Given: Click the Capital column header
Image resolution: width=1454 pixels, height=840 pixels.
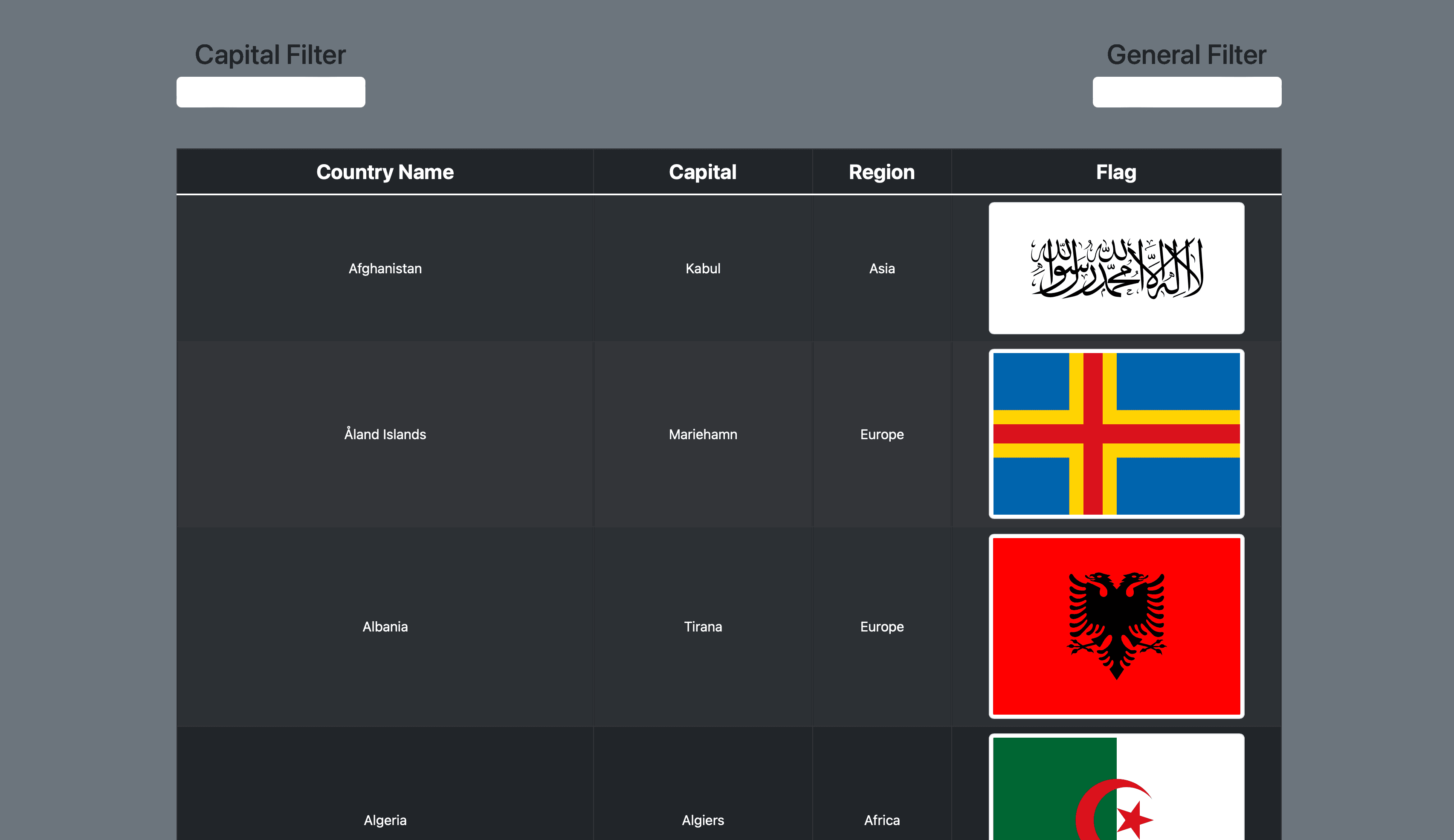Looking at the screenshot, I should tap(703, 171).
